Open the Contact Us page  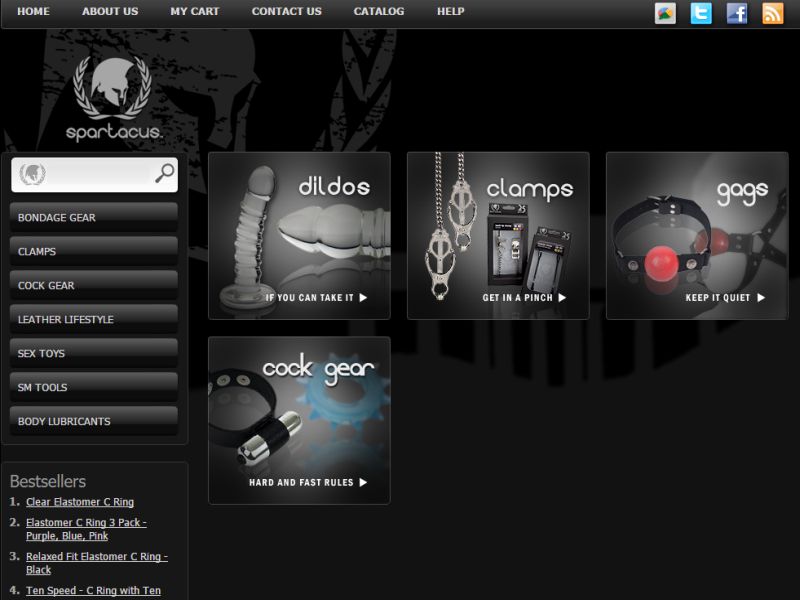(x=286, y=12)
